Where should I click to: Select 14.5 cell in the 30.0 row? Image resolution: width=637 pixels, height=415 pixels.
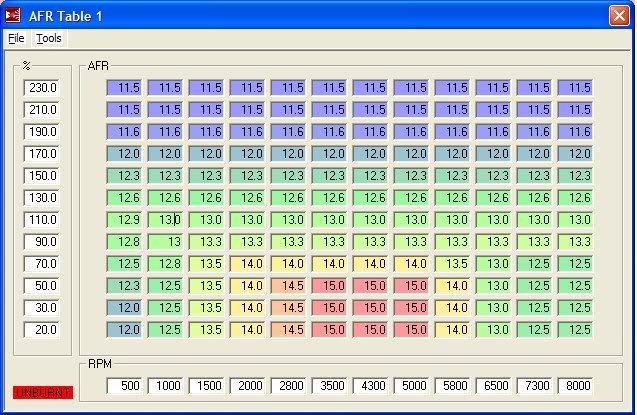click(x=288, y=307)
